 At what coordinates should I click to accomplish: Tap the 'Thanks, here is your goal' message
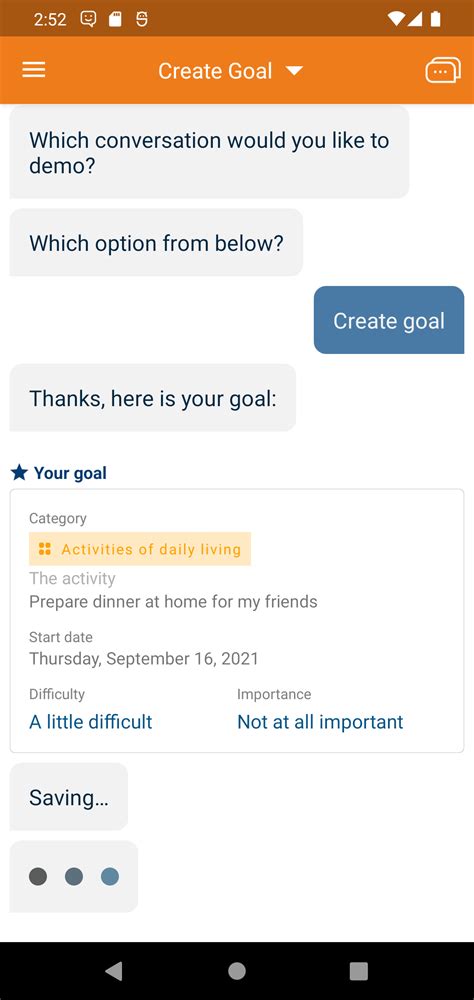[152, 398]
